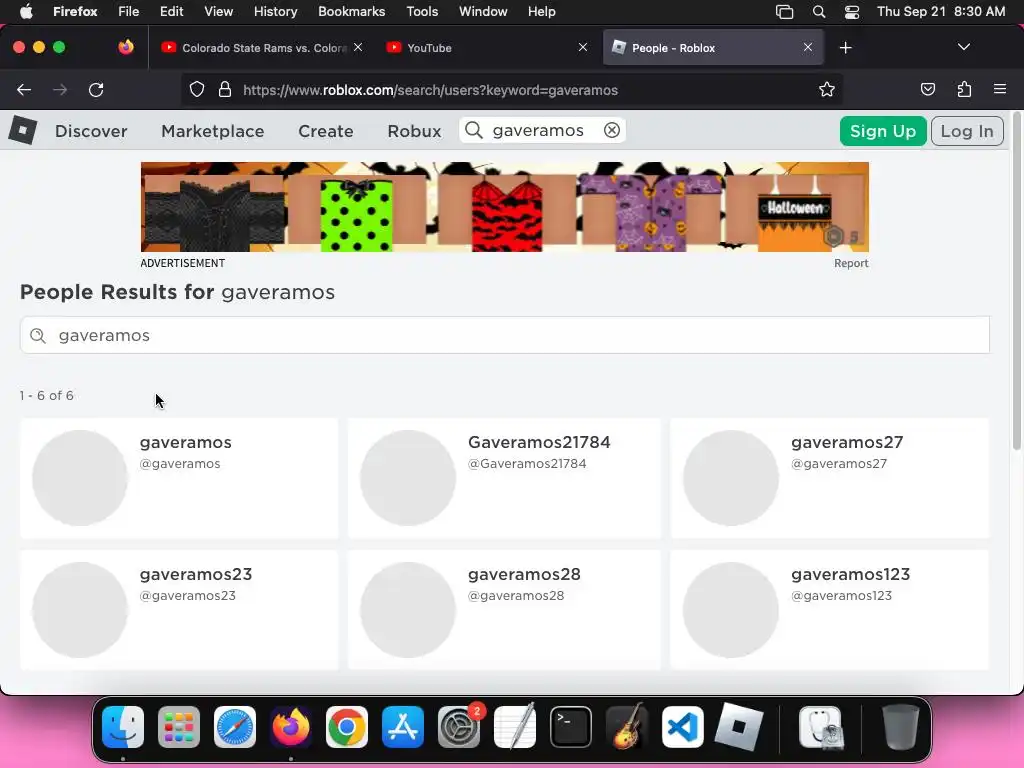Image resolution: width=1024 pixels, height=768 pixels.
Task: Click the Halloween advertisement banner
Action: 504,207
